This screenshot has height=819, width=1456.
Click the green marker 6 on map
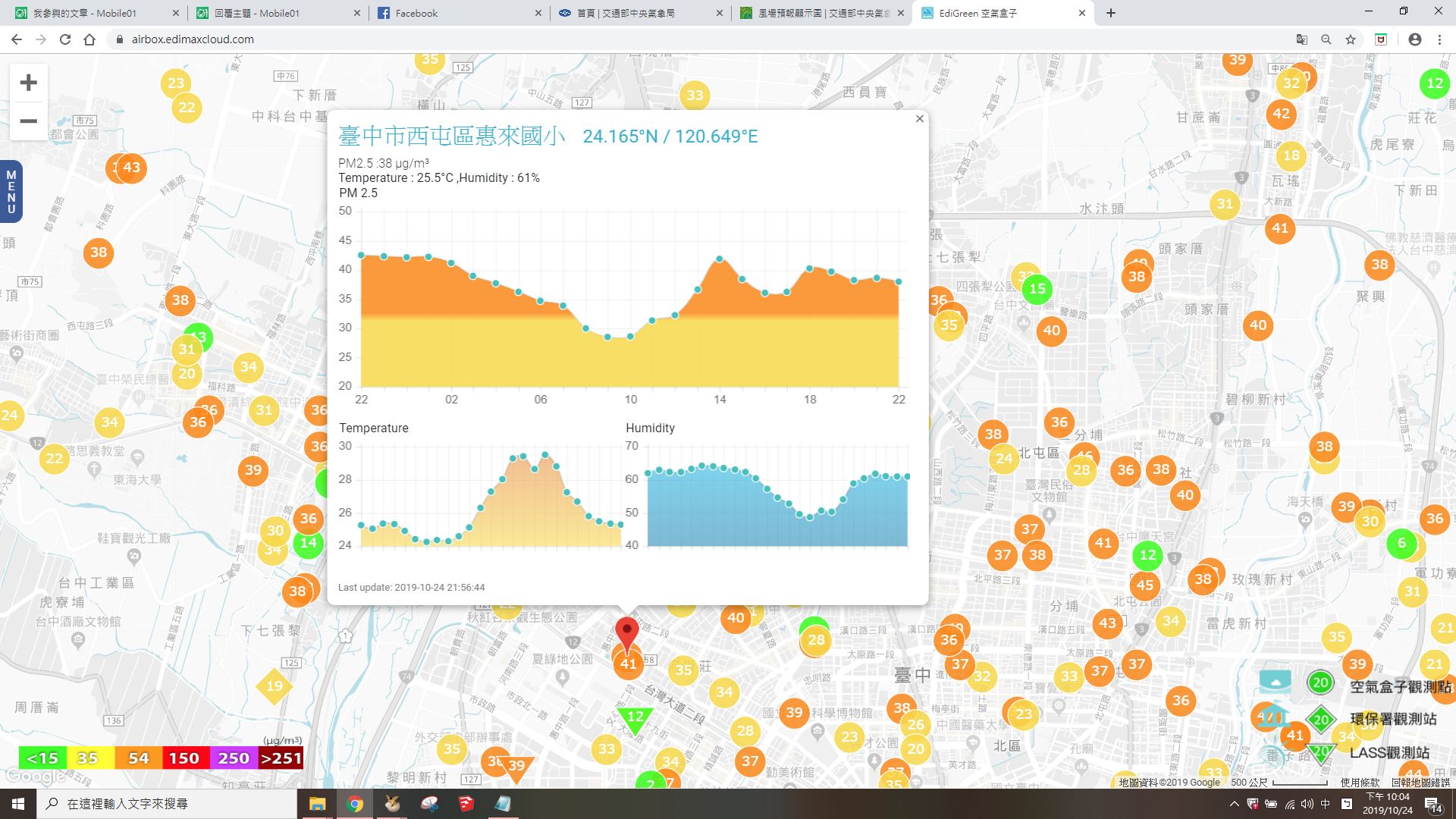pyautogui.click(x=1401, y=543)
